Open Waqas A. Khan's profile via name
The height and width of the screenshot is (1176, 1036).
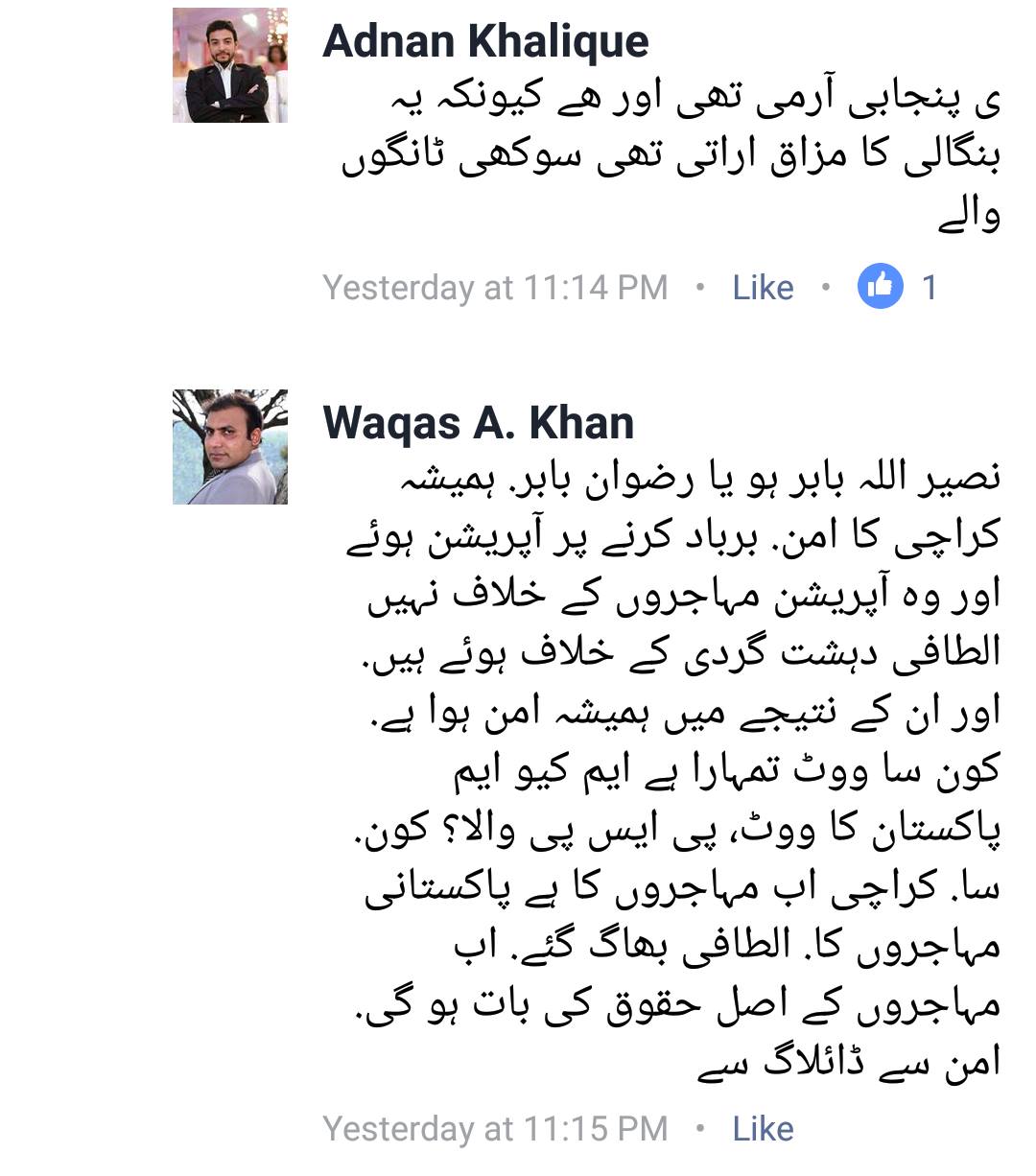click(x=479, y=422)
